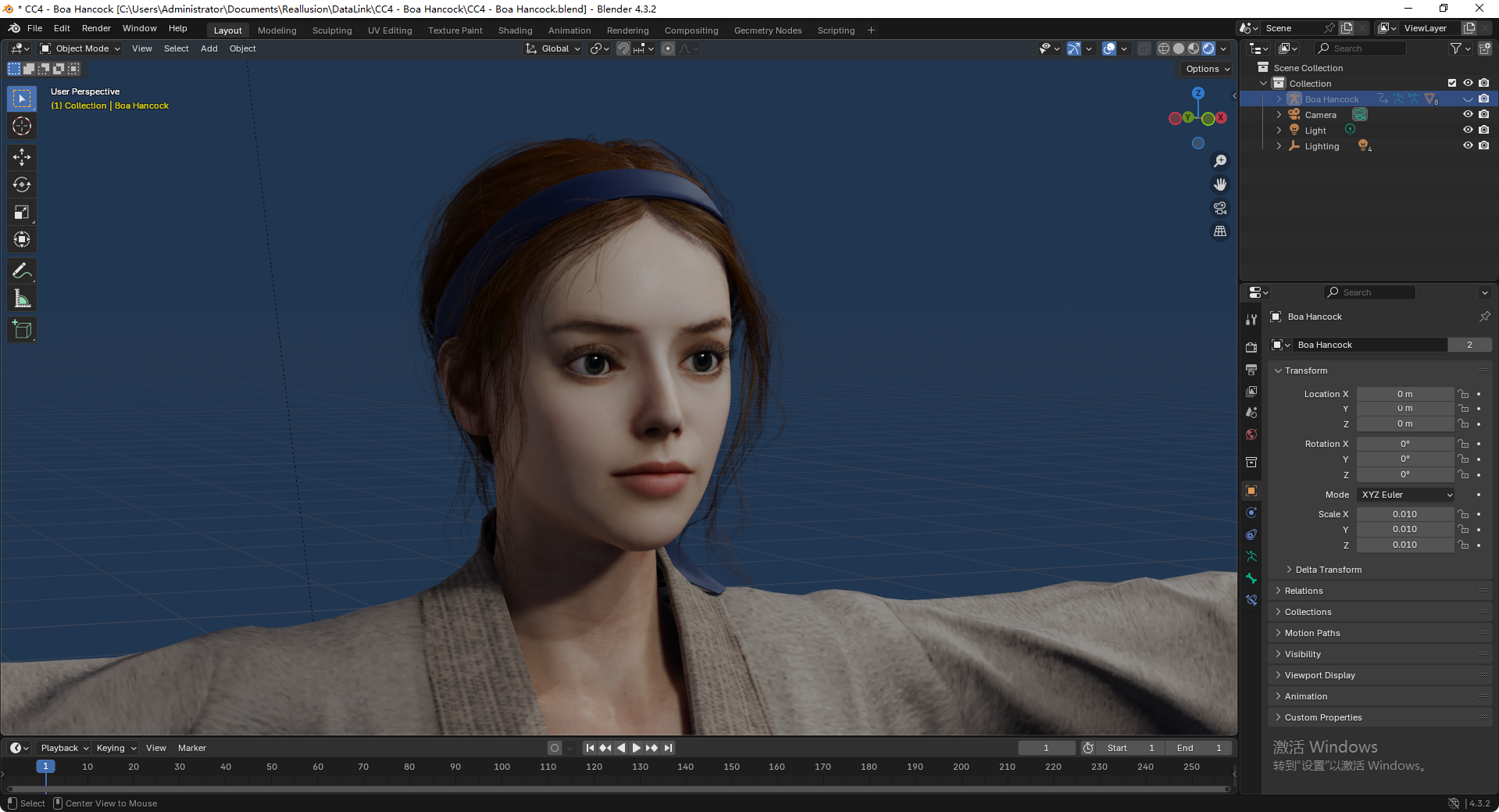Open the File menu
The width and height of the screenshot is (1499, 812).
35,29
